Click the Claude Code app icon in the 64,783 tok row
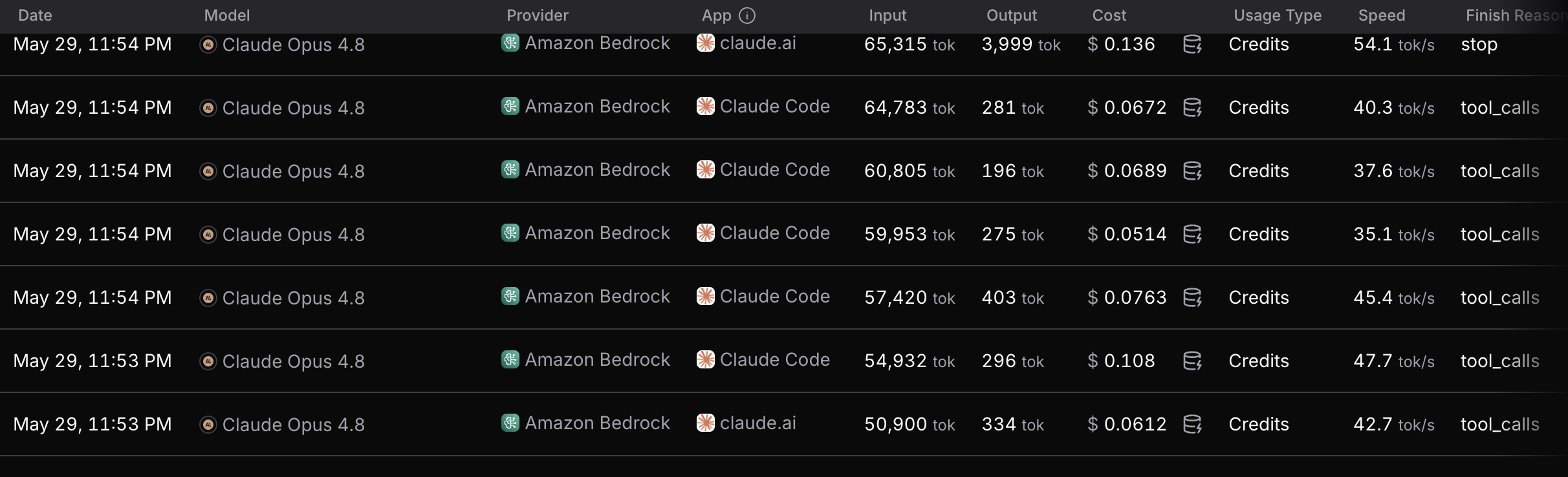 (706, 106)
